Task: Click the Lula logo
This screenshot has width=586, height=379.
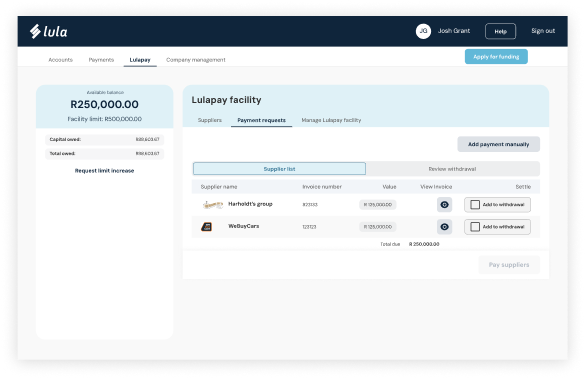Action: pyautogui.click(x=49, y=31)
